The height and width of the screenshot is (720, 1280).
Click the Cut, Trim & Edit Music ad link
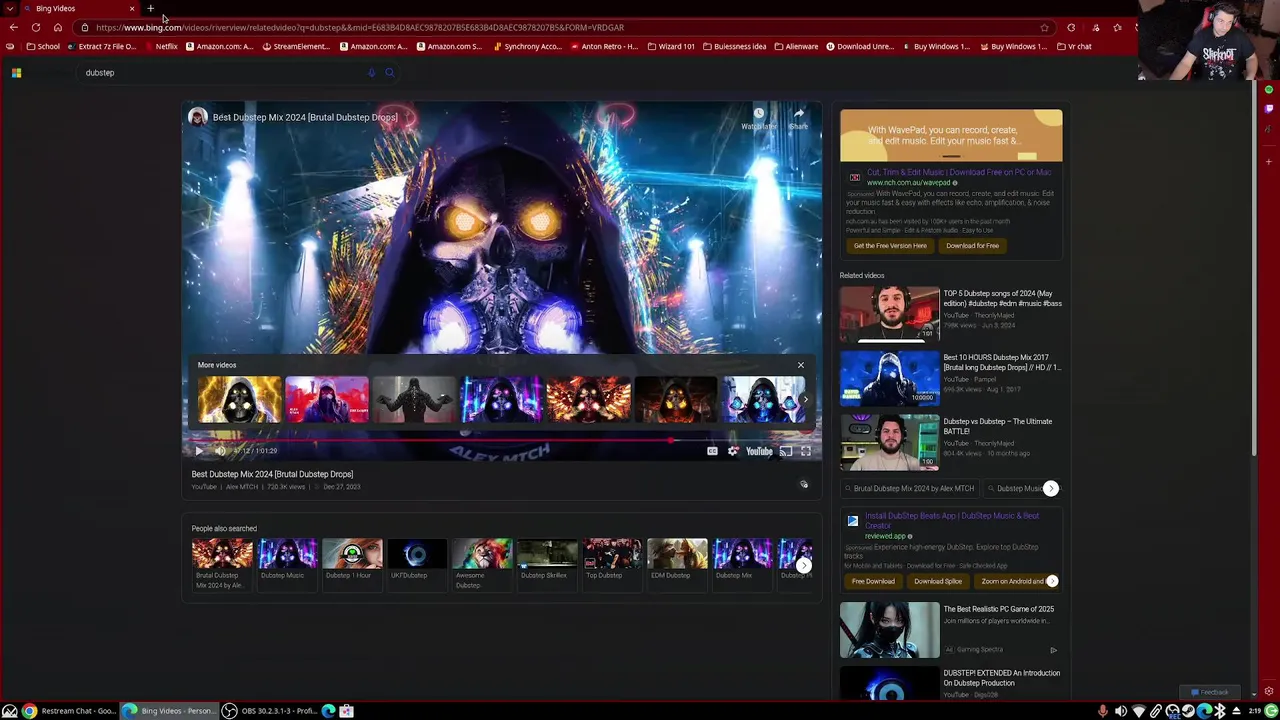point(959,172)
